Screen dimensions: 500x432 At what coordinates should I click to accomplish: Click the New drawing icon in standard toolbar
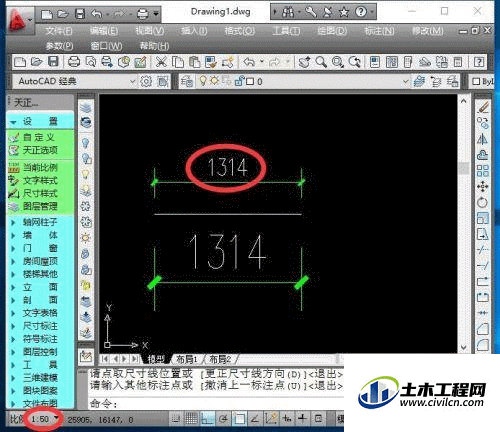[x=20, y=62]
